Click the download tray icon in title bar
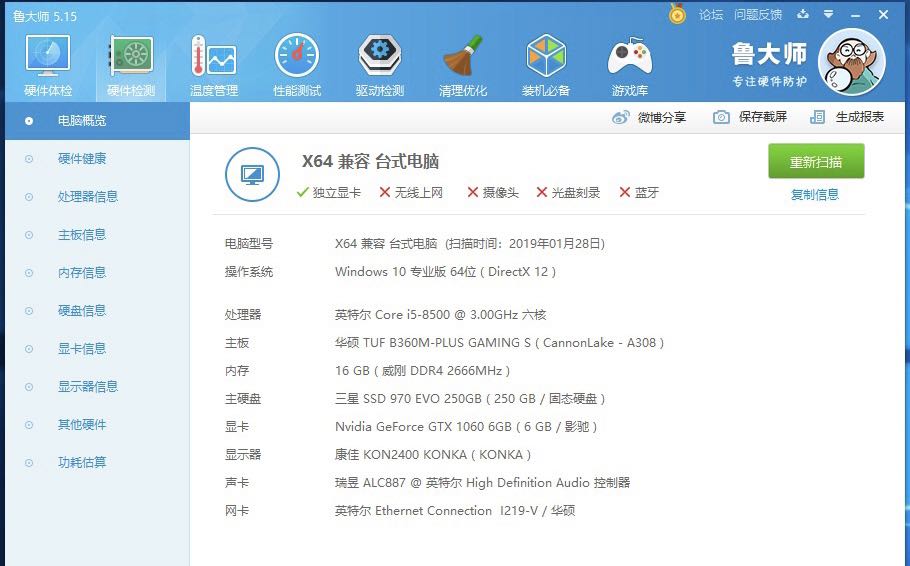The height and width of the screenshot is (566, 910). pos(803,15)
